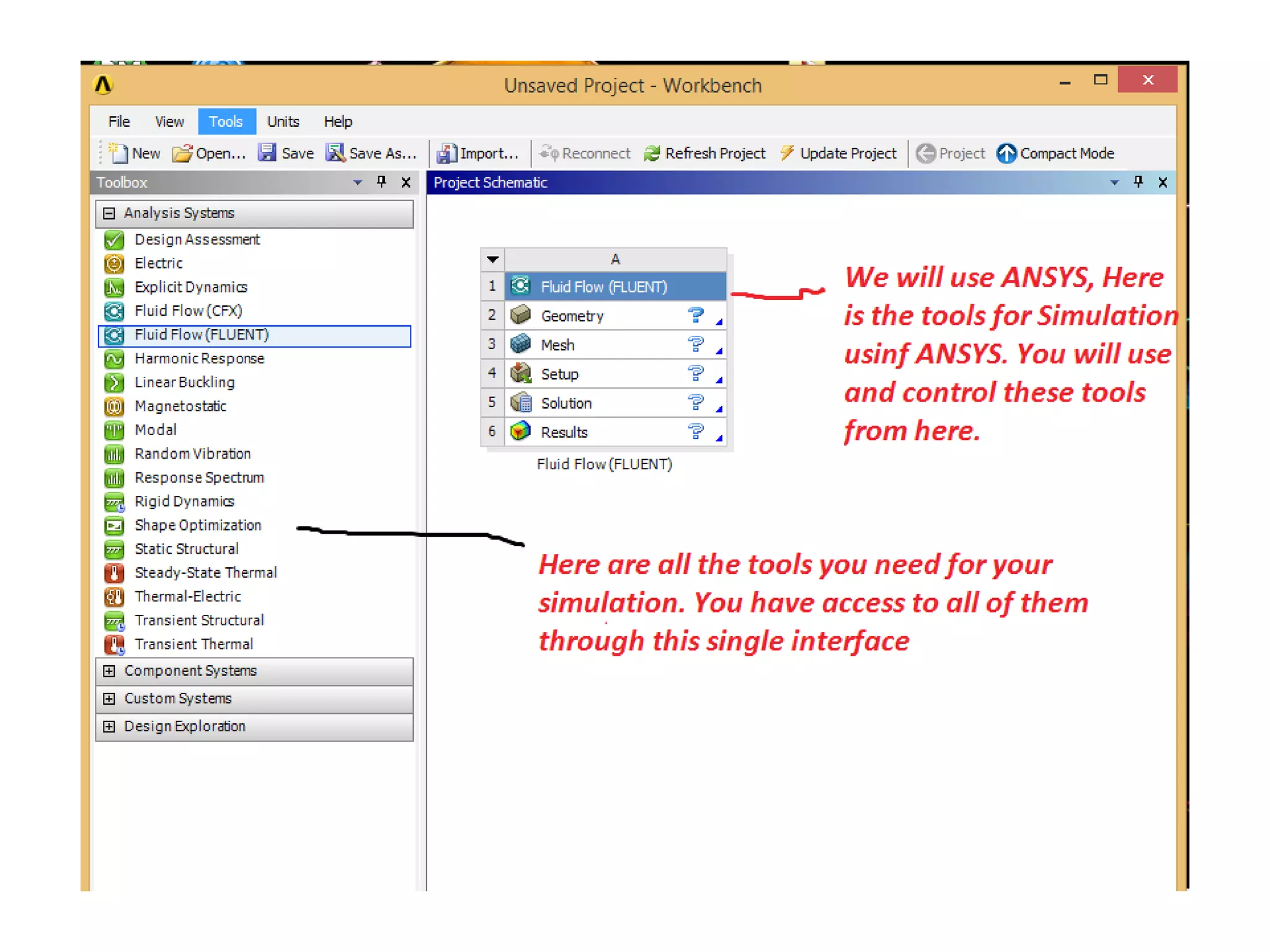Select Fluid Flow (FLUENT) title cell
The height and width of the screenshot is (952, 1270).
(603, 286)
